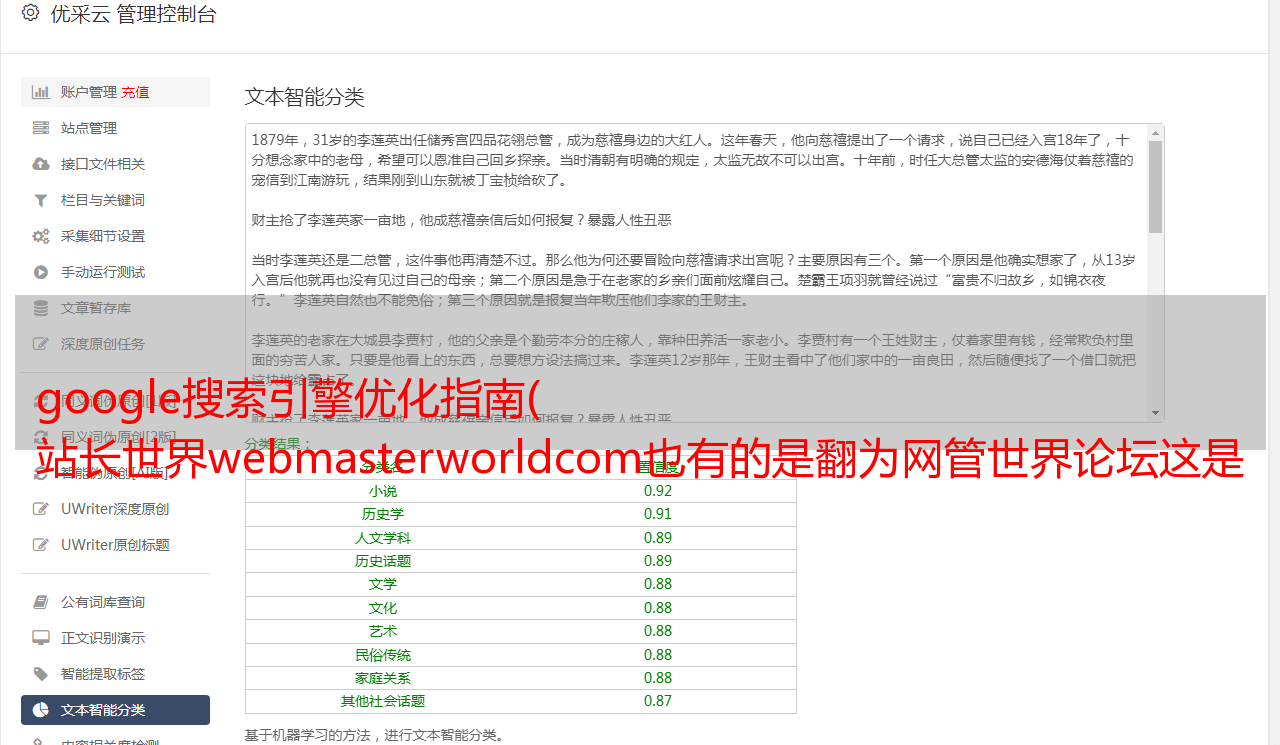Image resolution: width=1280 pixels, height=745 pixels.
Task: Click the 文本智能分类 page heading
Action: 305,97
